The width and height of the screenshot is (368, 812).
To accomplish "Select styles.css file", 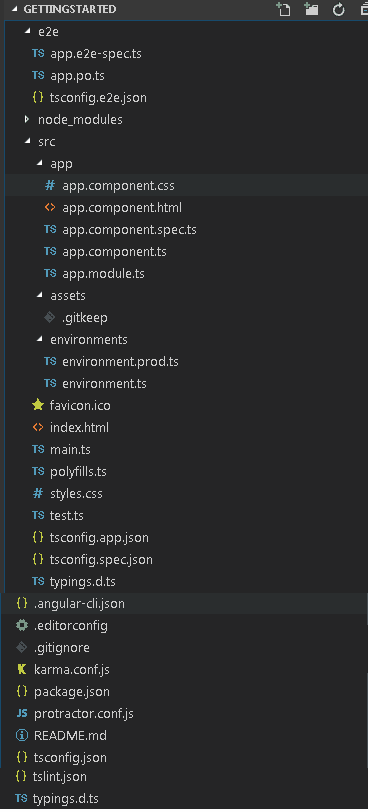I will click(x=76, y=494).
